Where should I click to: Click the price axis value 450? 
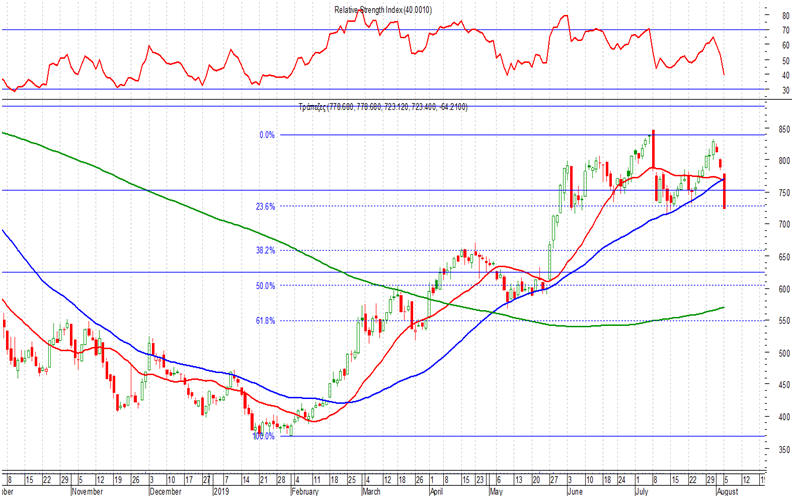[x=784, y=385]
